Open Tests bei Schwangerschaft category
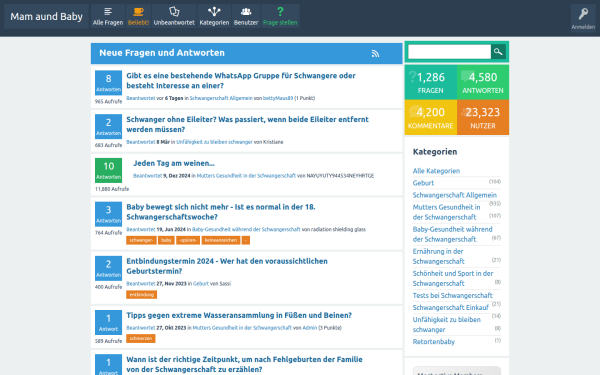 tap(452, 295)
